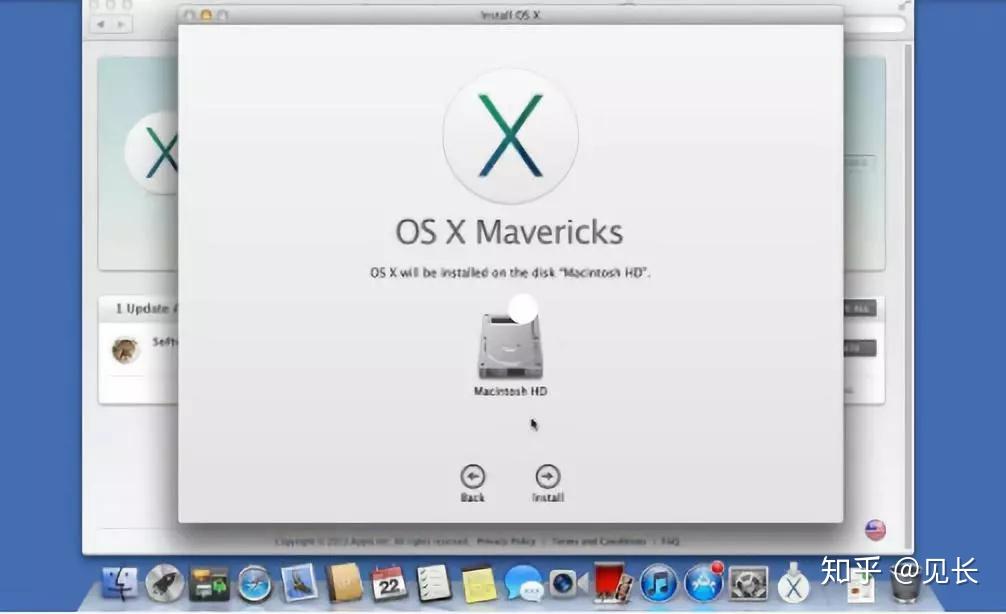Open Mission Control in the dock
The height and width of the screenshot is (614, 1006).
click(209, 584)
